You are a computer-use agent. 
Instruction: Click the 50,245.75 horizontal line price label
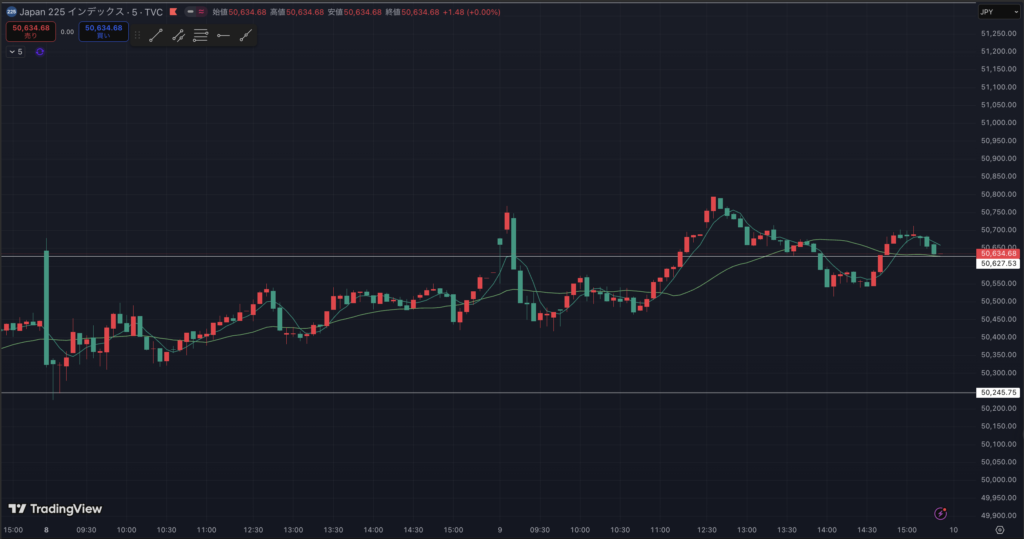pyautogui.click(x=998, y=393)
